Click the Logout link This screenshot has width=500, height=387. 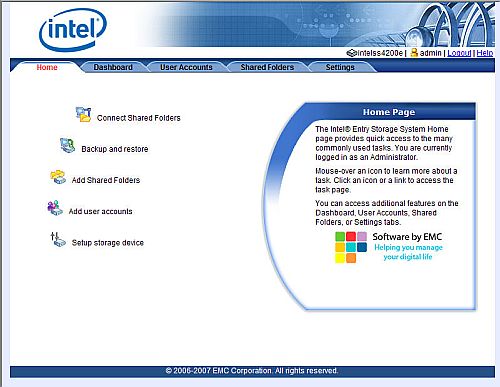point(459,53)
